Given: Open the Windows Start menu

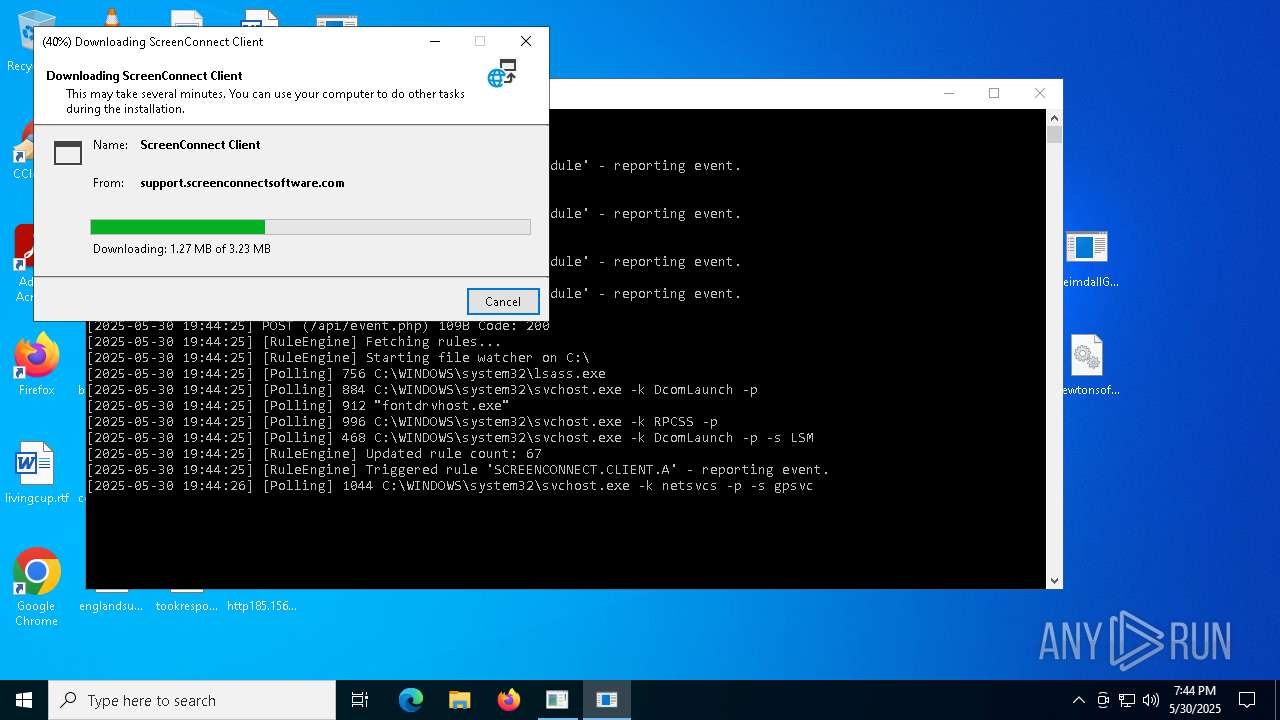Looking at the screenshot, I should coord(24,700).
